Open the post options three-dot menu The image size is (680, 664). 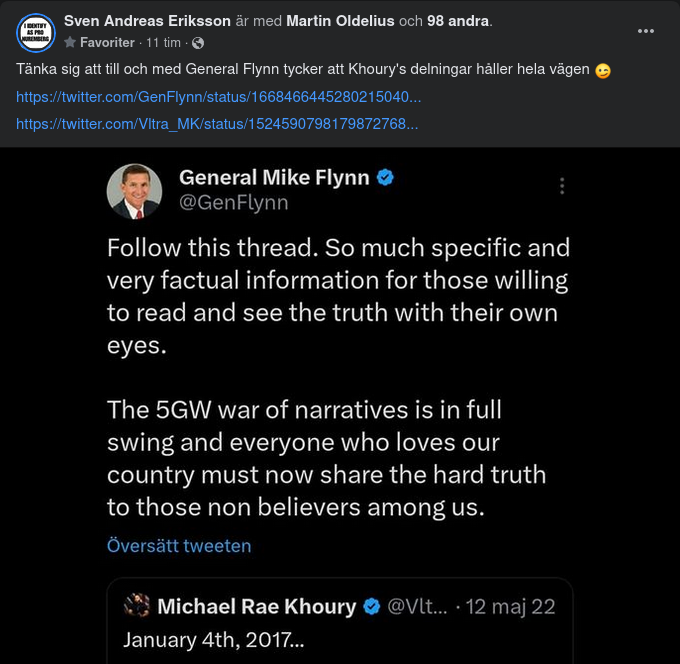pos(646,31)
